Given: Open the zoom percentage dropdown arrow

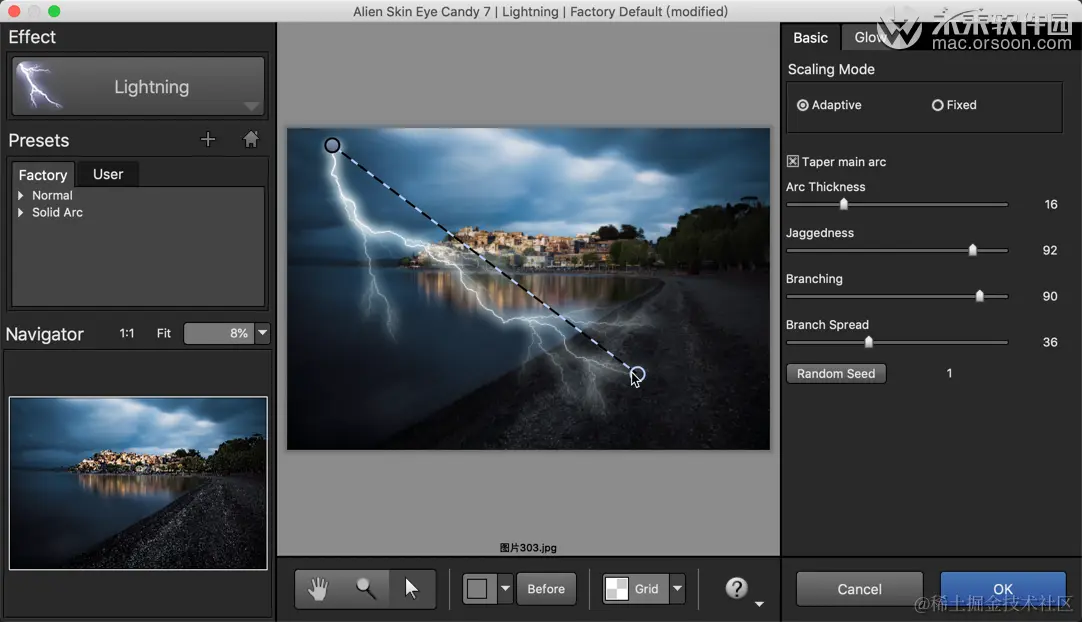Looking at the screenshot, I should click(x=262, y=333).
